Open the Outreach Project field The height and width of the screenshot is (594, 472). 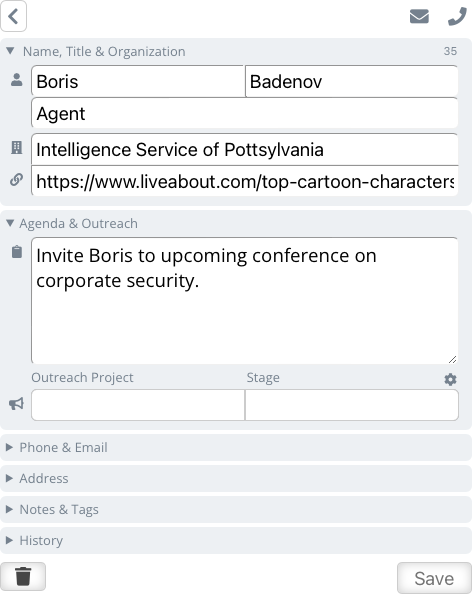pyautogui.click(x=138, y=405)
